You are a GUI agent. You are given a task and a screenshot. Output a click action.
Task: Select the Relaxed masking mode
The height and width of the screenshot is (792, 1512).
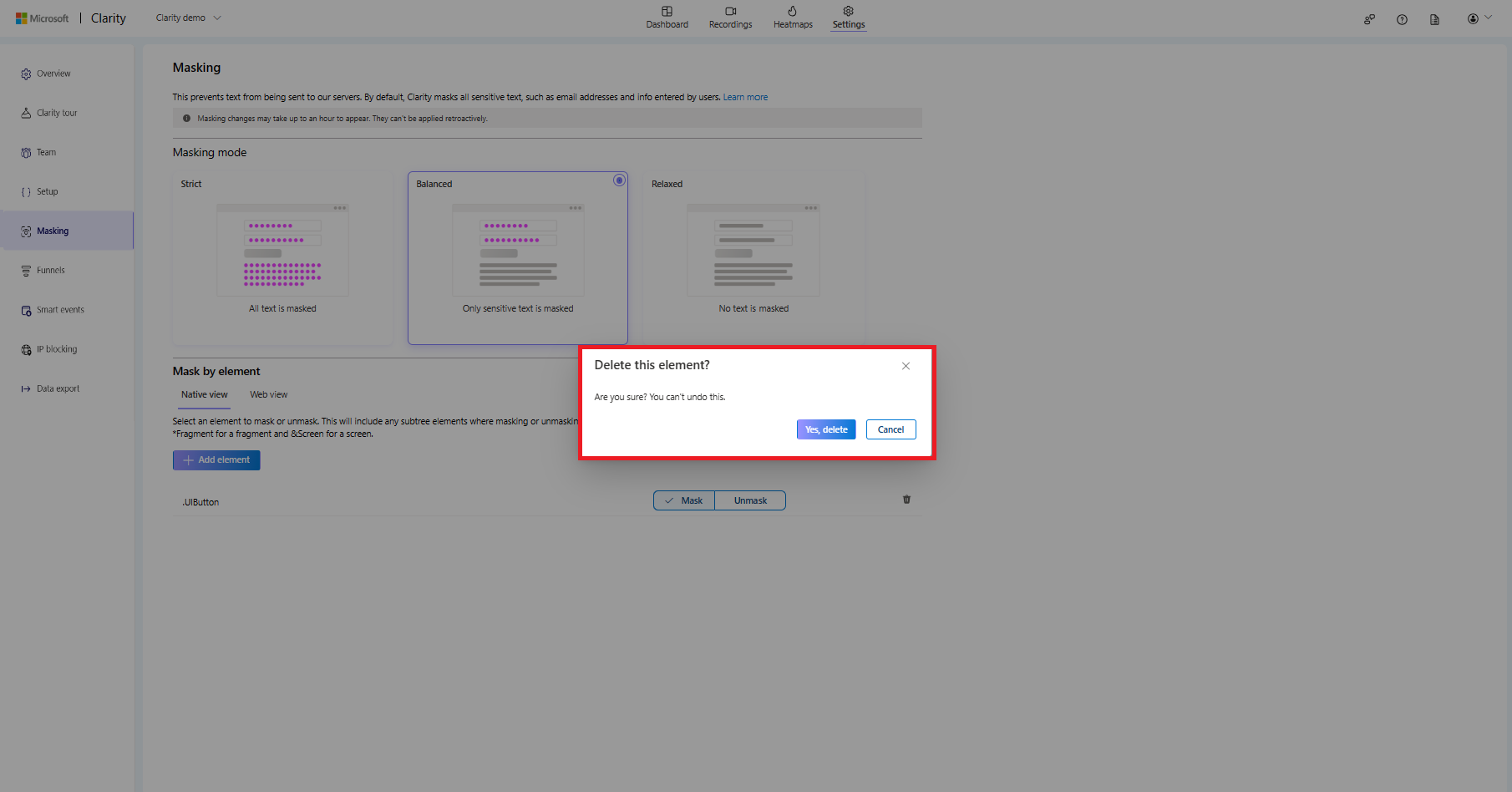[x=753, y=258]
